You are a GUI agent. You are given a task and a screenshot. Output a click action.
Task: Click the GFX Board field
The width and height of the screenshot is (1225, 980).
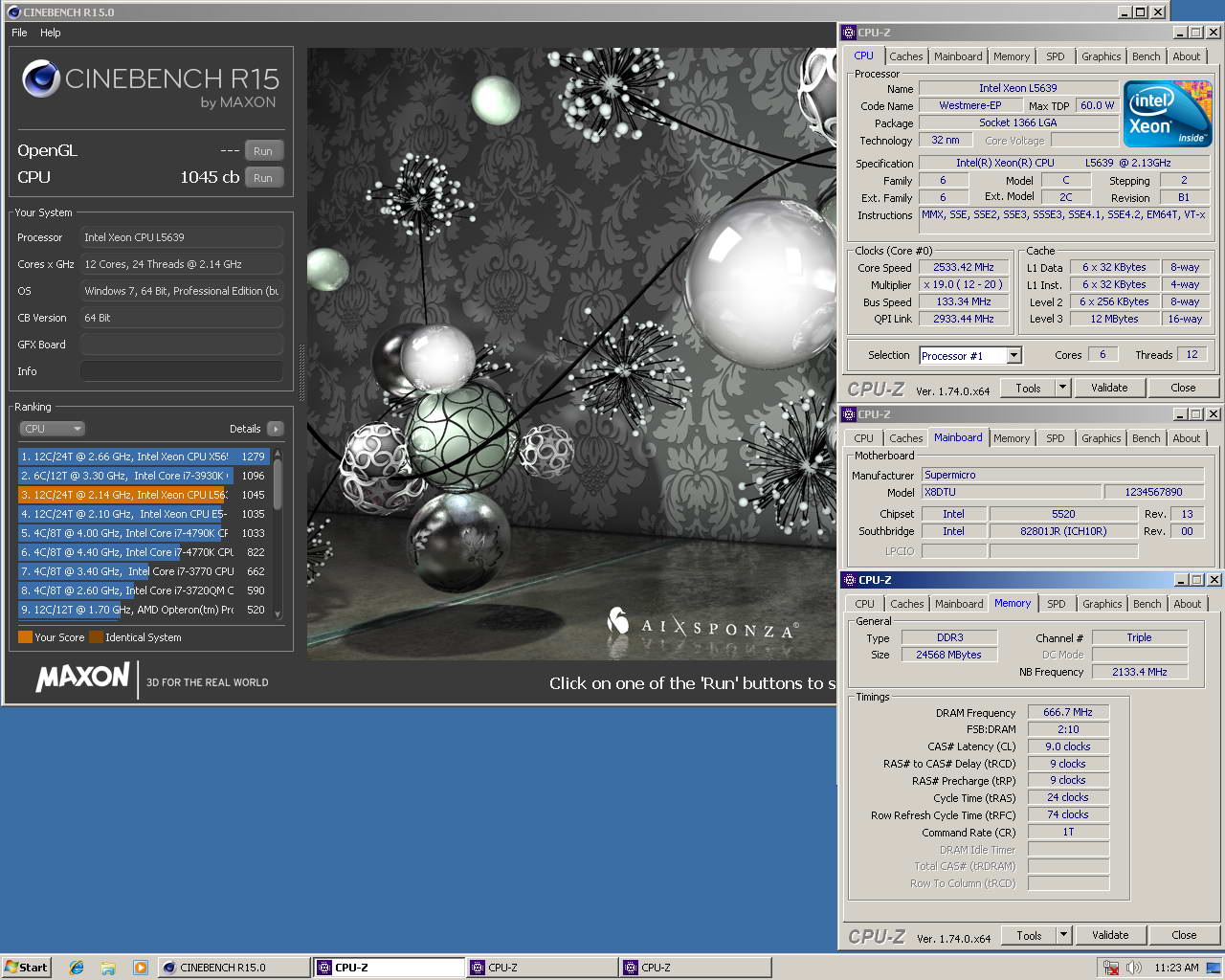click(x=182, y=345)
